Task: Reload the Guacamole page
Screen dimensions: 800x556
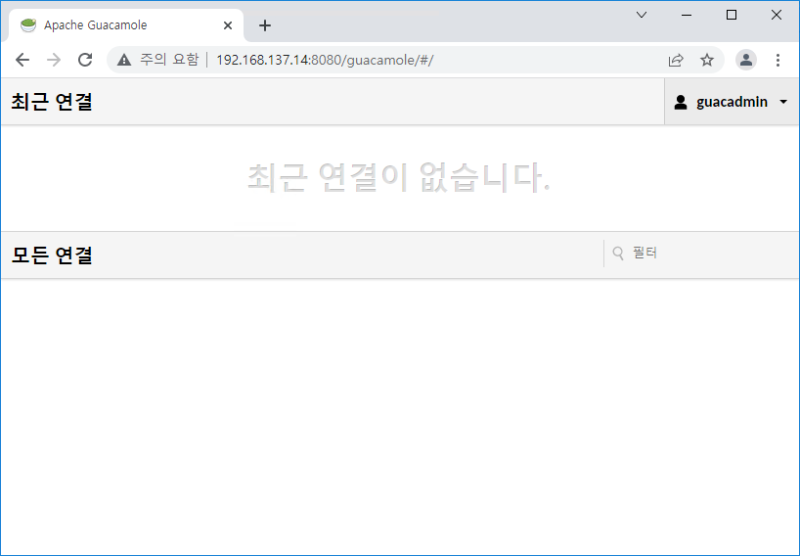Action: pos(85,60)
